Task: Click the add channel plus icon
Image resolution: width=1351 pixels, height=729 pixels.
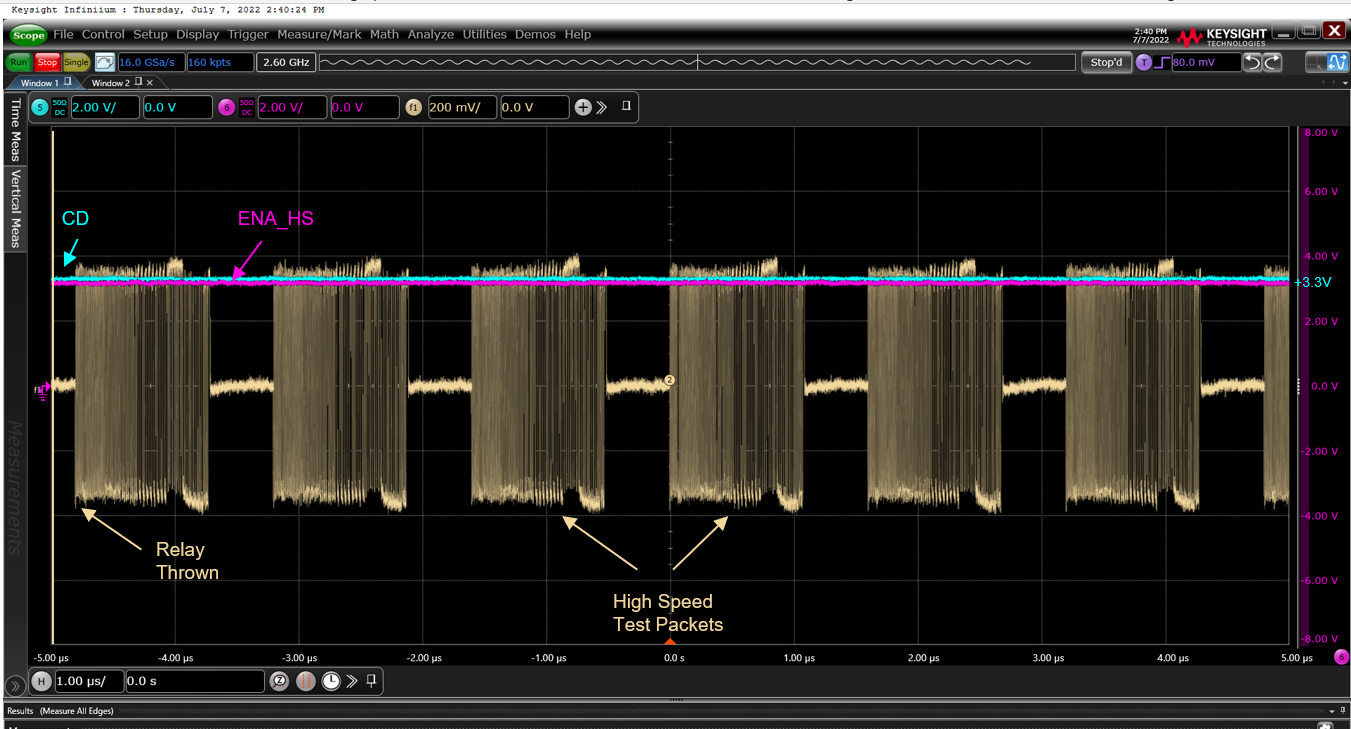Action: click(583, 107)
